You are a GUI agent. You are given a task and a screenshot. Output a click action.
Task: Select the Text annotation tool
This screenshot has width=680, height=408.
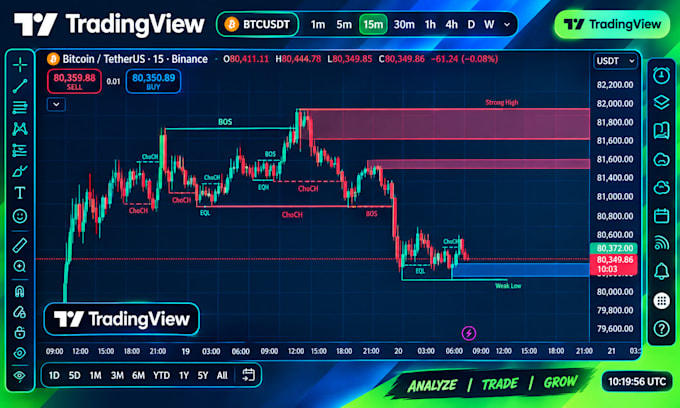[20, 193]
